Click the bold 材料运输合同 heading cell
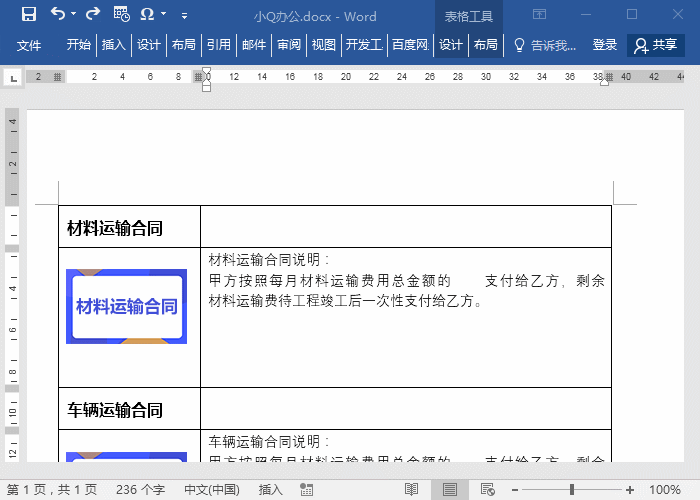700x500 pixels. point(115,228)
